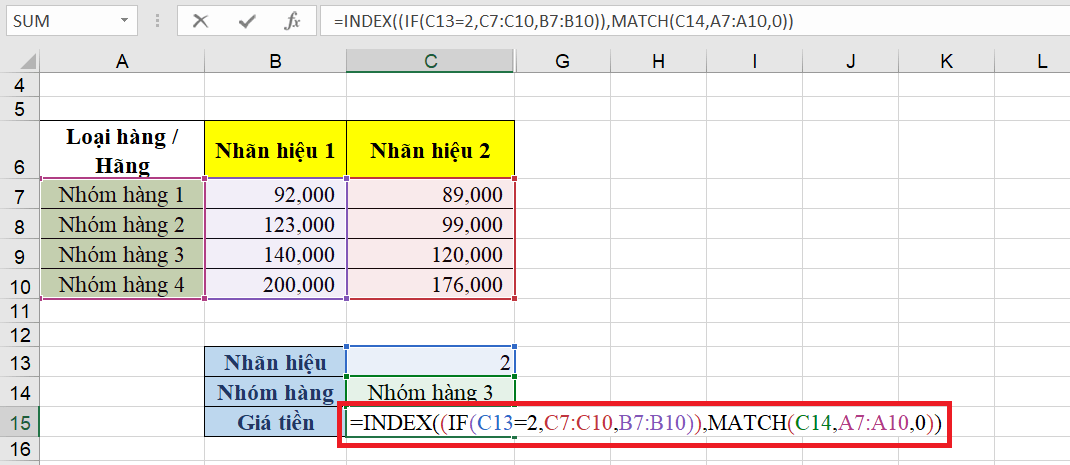Screen dimensions: 1070x465
Task: Select column A header
Action: [x=122, y=62]
